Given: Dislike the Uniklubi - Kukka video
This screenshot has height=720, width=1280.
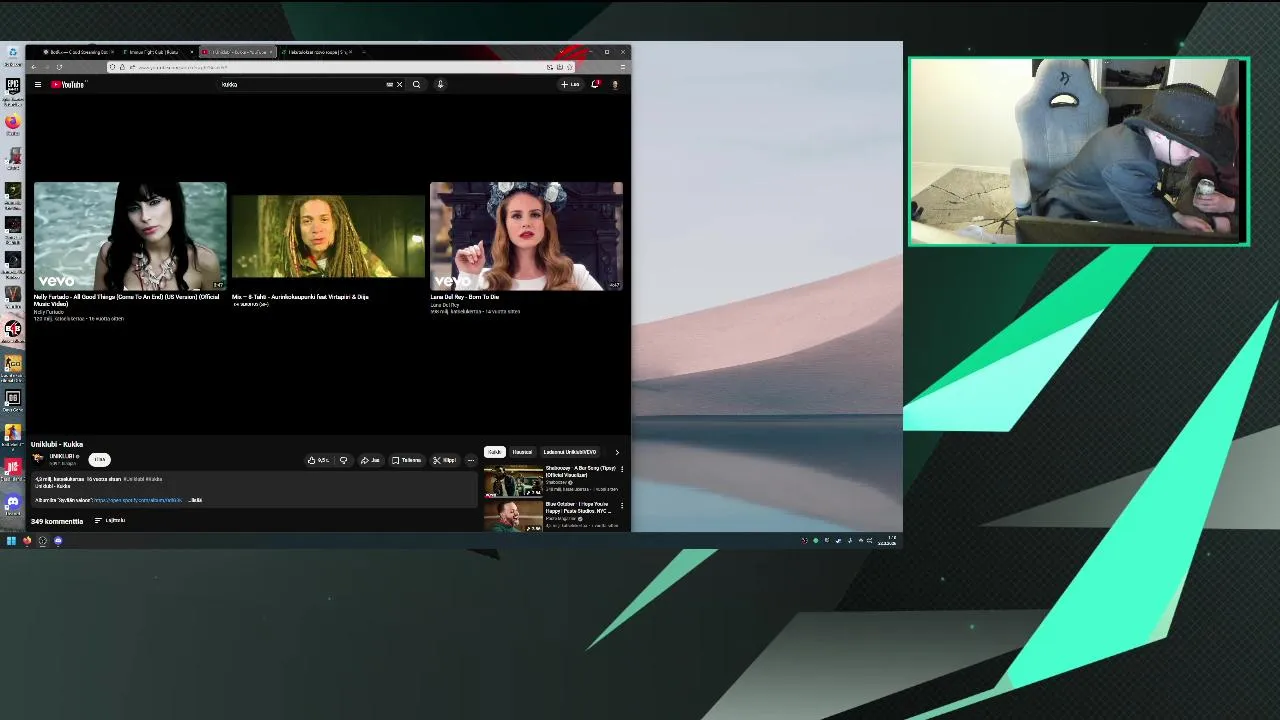Looking at the screenshot, I should point(343,460).
